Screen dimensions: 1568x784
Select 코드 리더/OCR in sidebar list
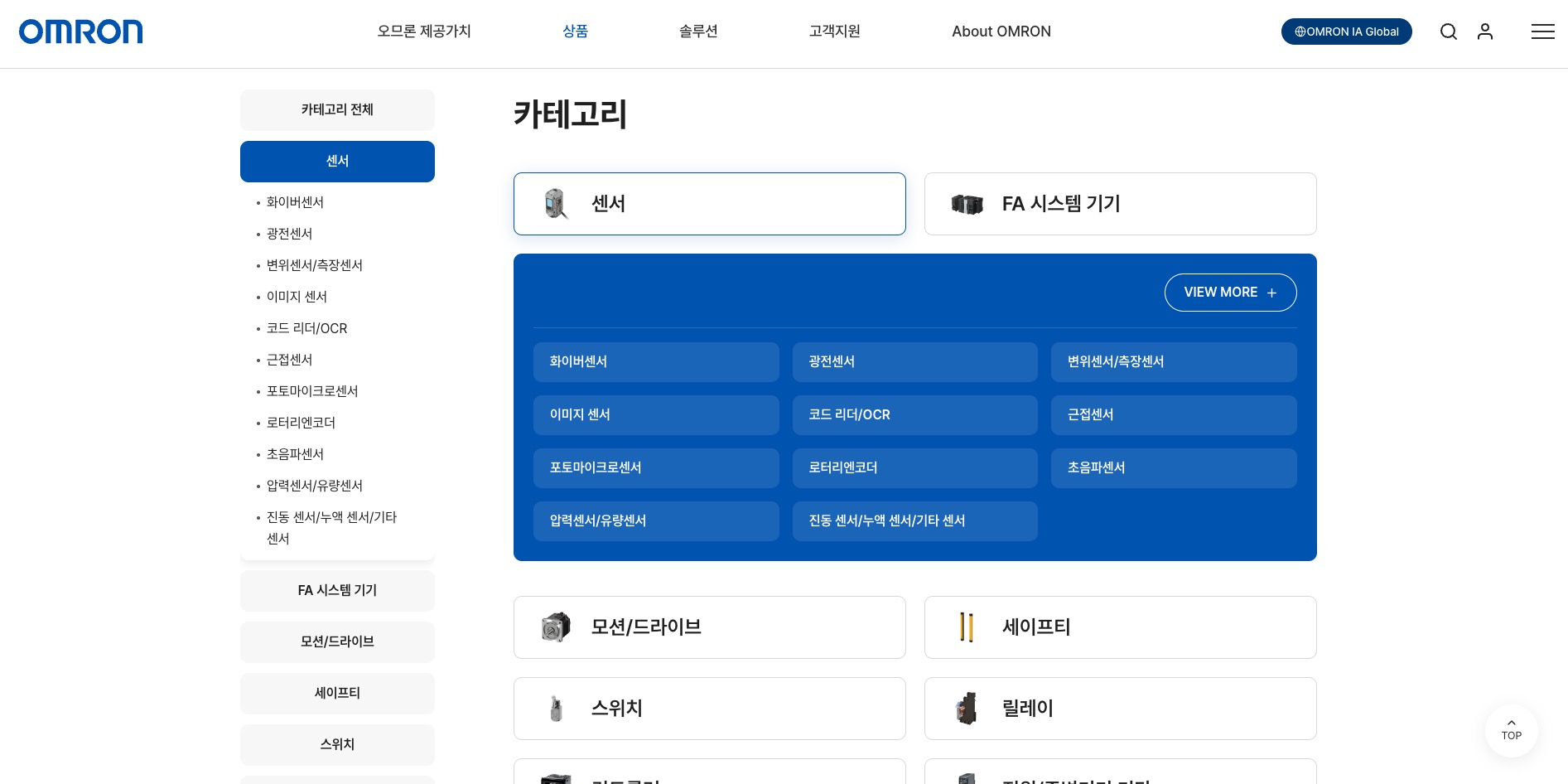click(x=306, y=328)
